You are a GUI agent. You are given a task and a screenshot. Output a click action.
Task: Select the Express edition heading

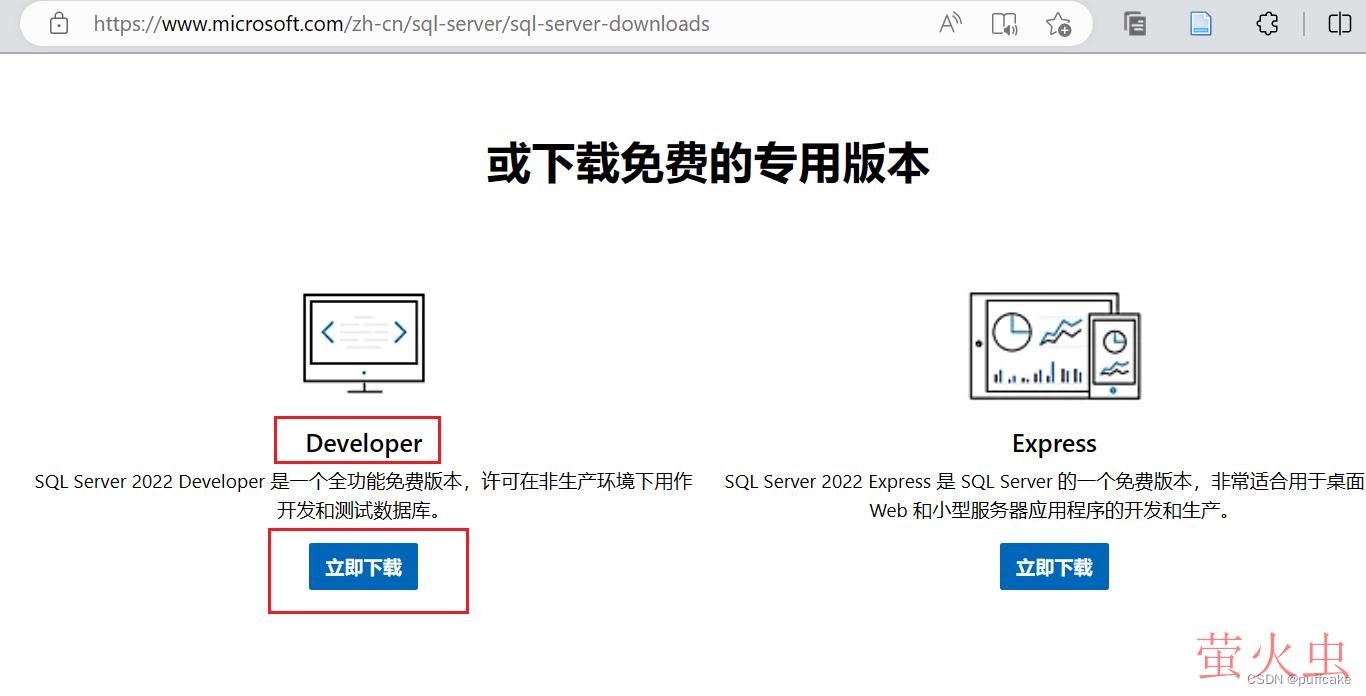[1054, 443]
